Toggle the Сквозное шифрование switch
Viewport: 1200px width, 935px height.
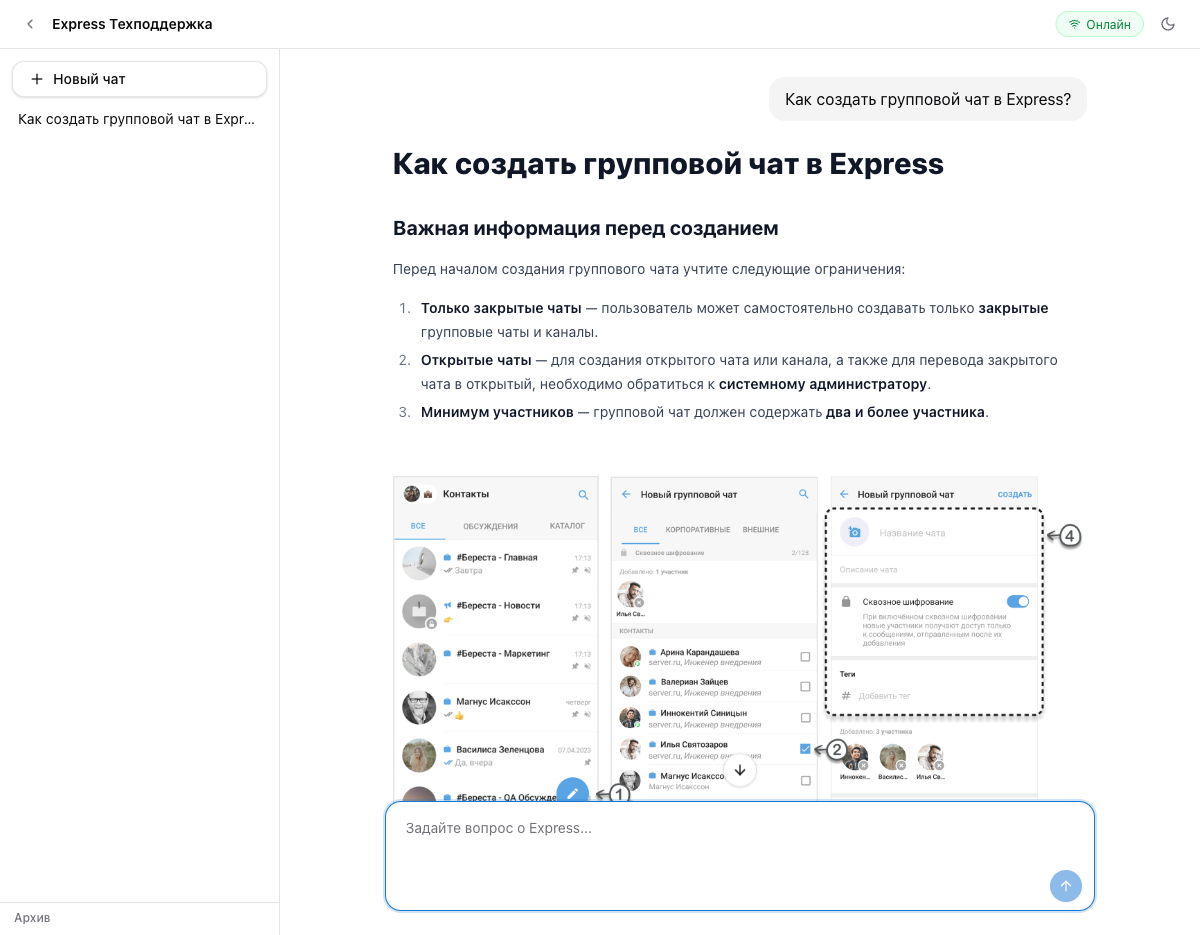click(1017, 601)
